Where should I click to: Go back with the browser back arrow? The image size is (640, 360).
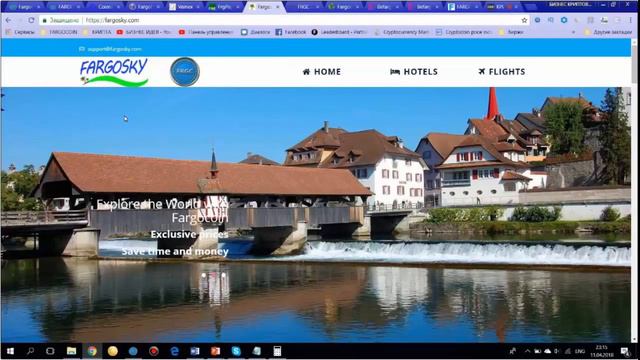[9, 20]
